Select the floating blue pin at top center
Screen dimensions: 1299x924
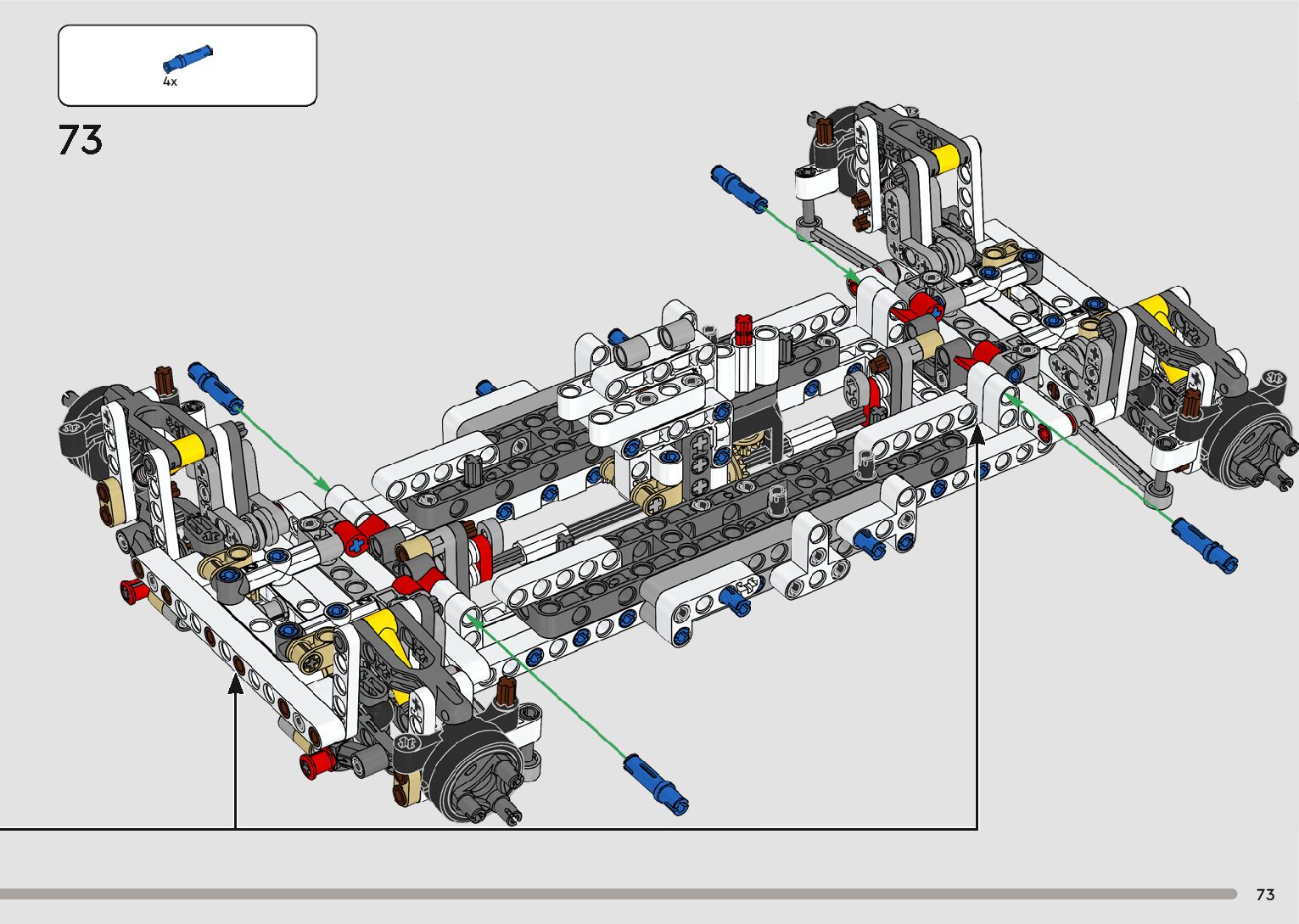738,188
